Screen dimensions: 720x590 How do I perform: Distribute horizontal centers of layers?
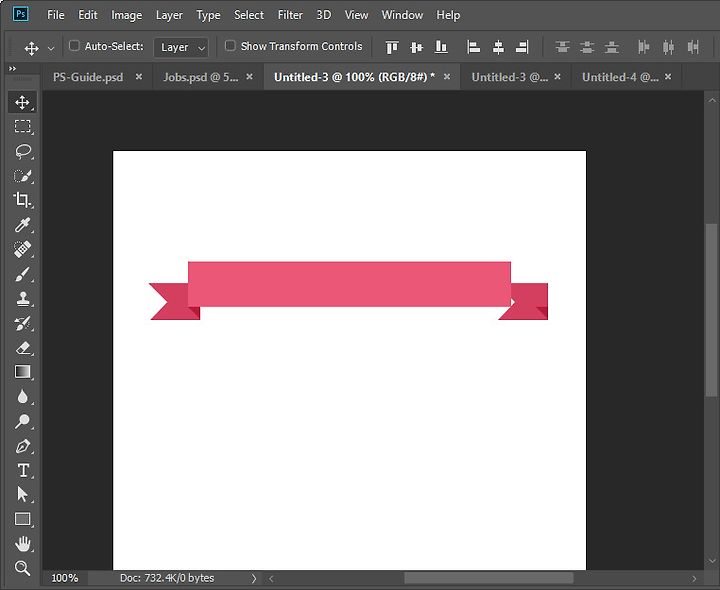click(x=669, y=47)
